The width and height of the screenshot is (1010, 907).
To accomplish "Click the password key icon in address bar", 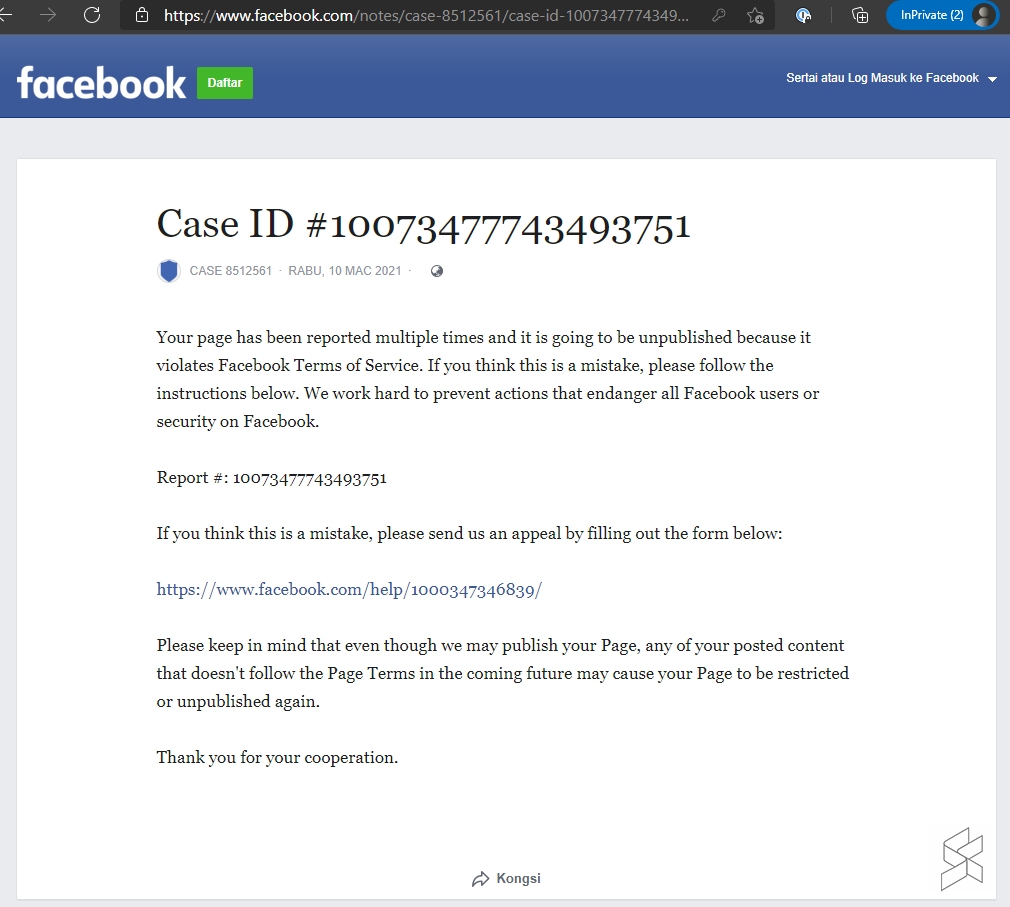I will click(718, 15).
